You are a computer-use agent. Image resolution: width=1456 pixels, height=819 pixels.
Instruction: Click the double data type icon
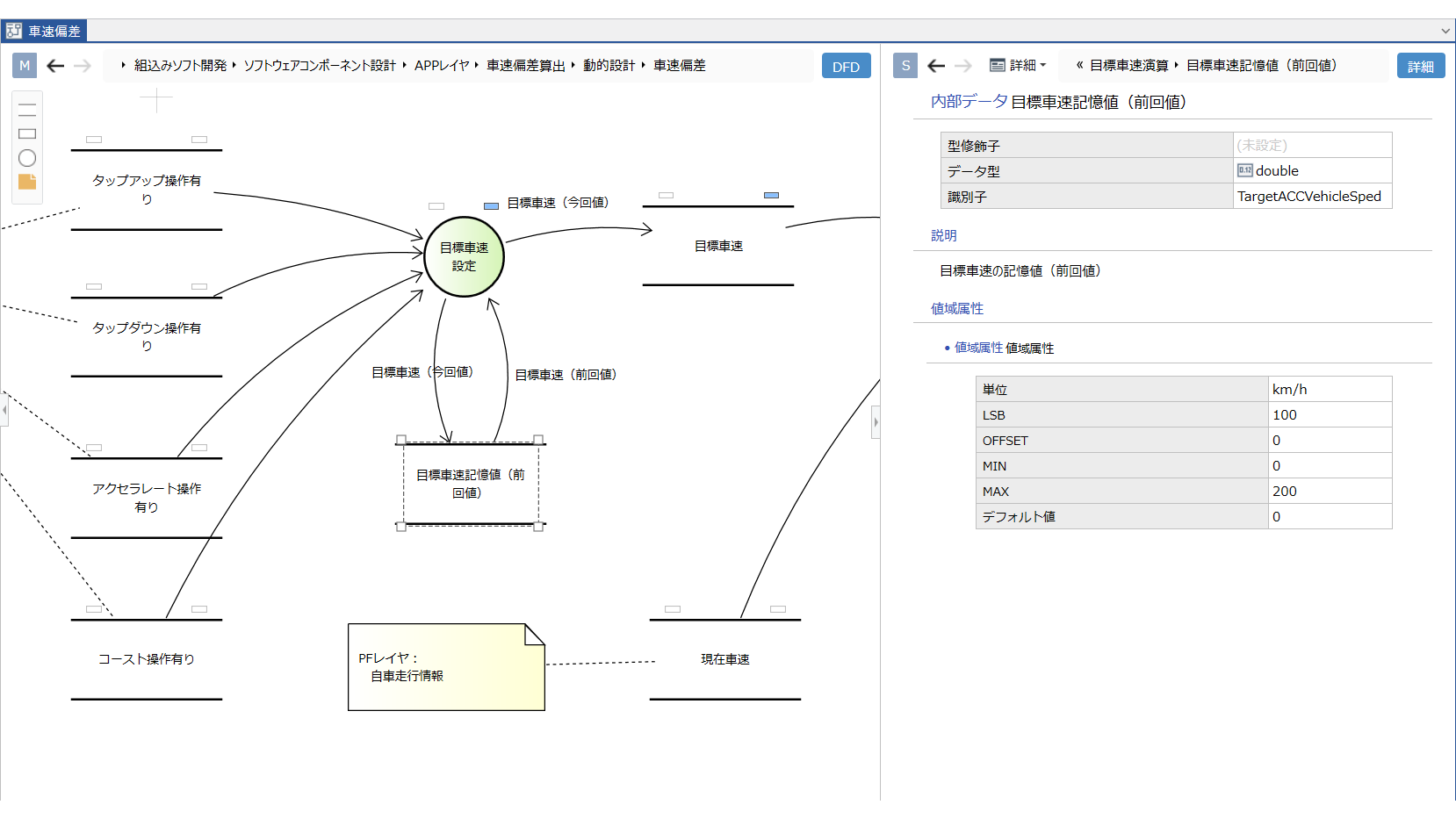tap(1244, 170)
